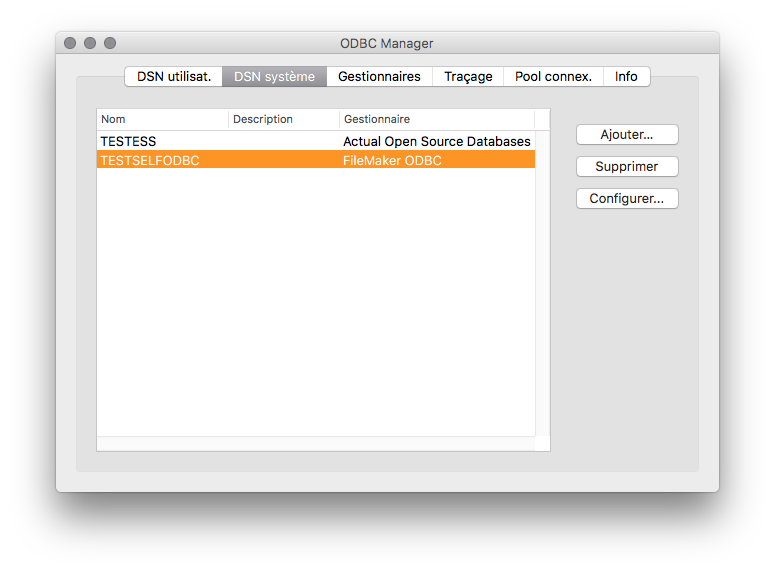Sort by the Nom column header

[x=163, y=119]
